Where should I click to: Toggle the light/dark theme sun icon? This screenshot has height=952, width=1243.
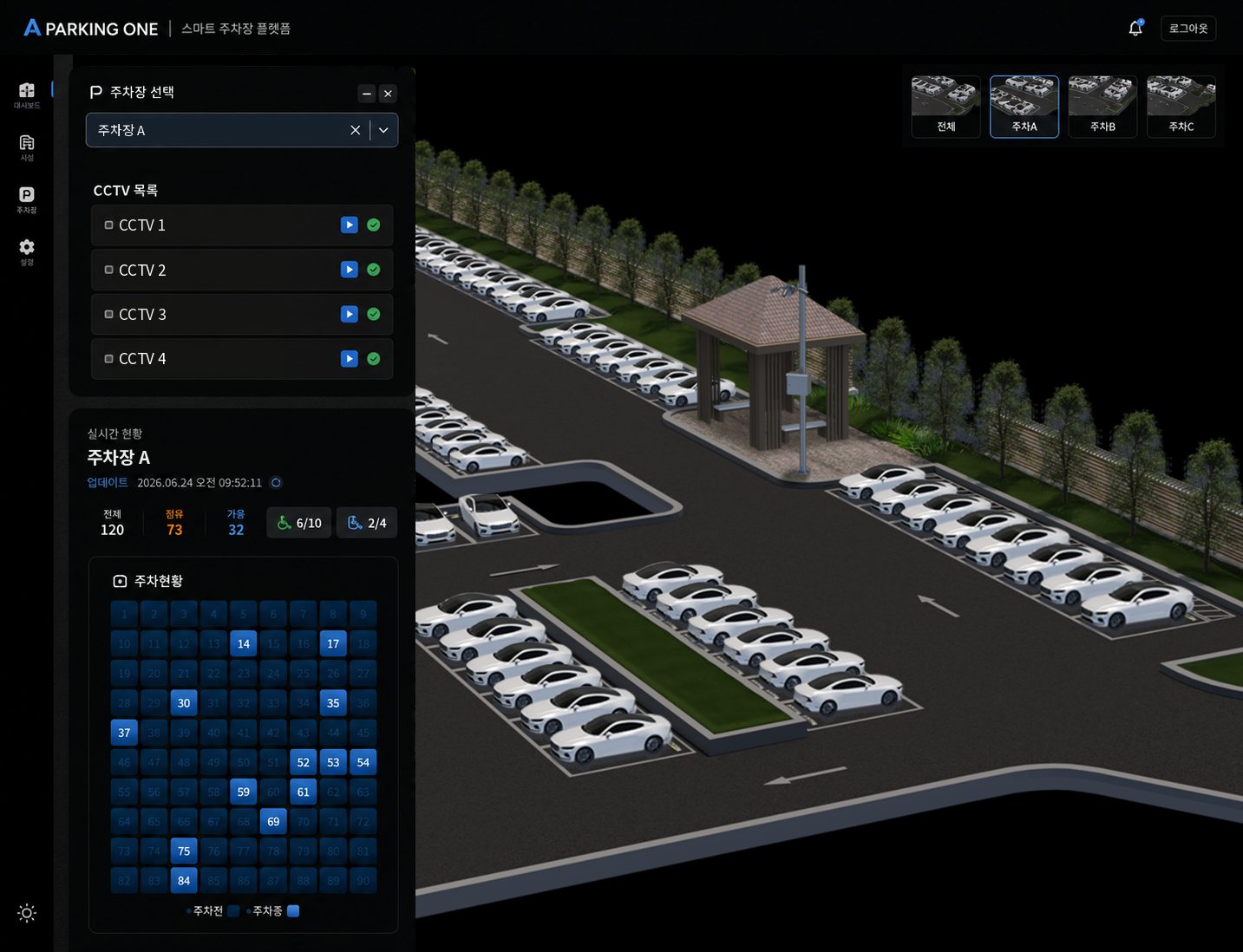[x=27, y=913]
